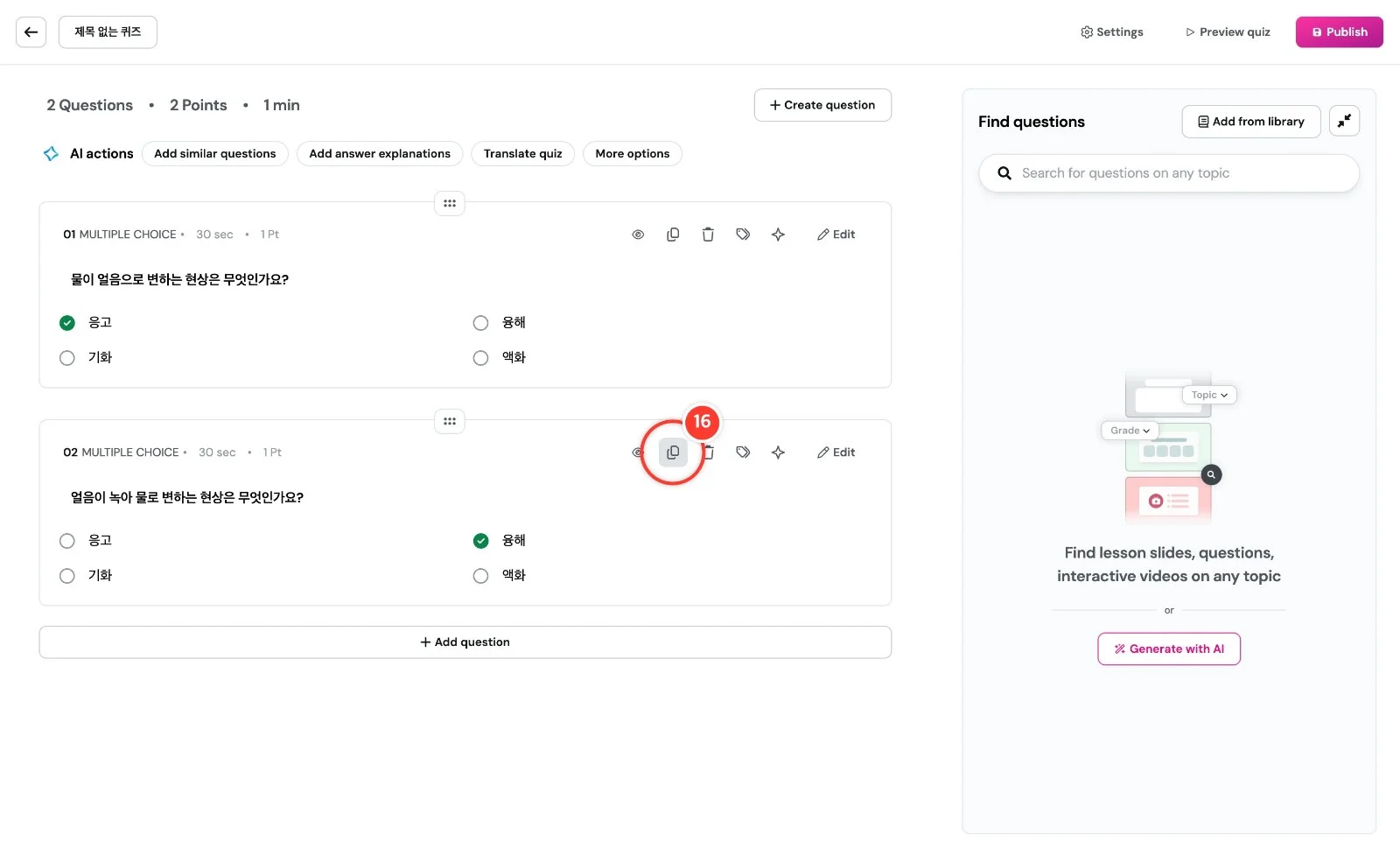Open AI sparkle actions for question 01
Viewport: 1400px width, 863px height.
778,235
